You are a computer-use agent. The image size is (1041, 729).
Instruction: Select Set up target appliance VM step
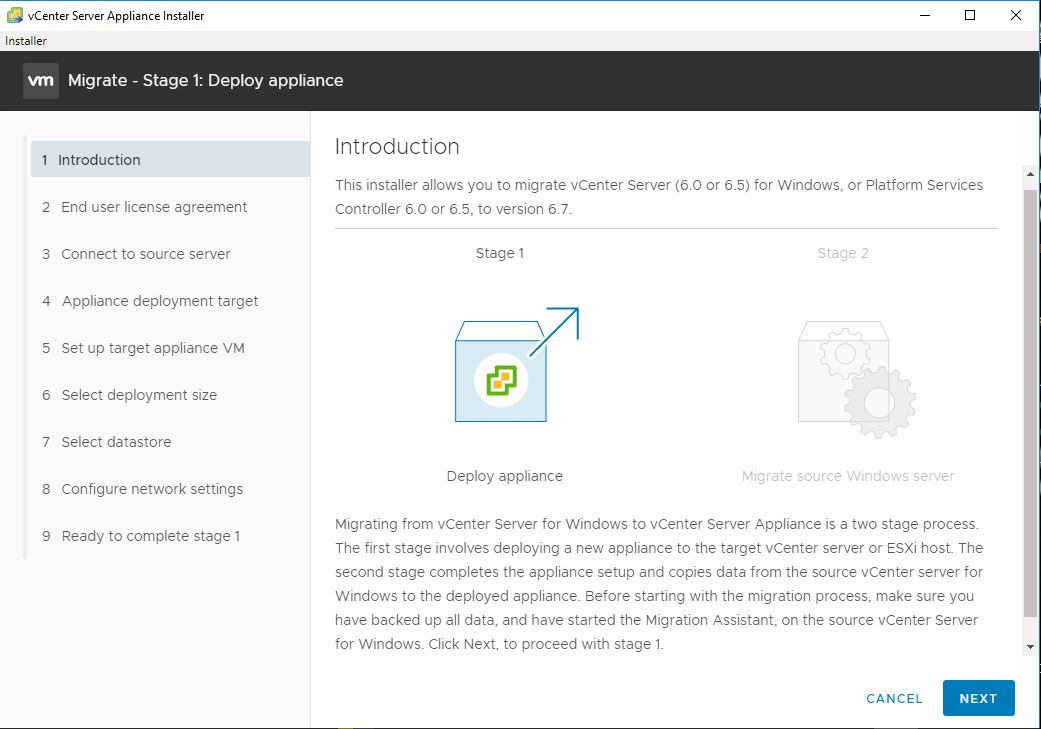153,348
